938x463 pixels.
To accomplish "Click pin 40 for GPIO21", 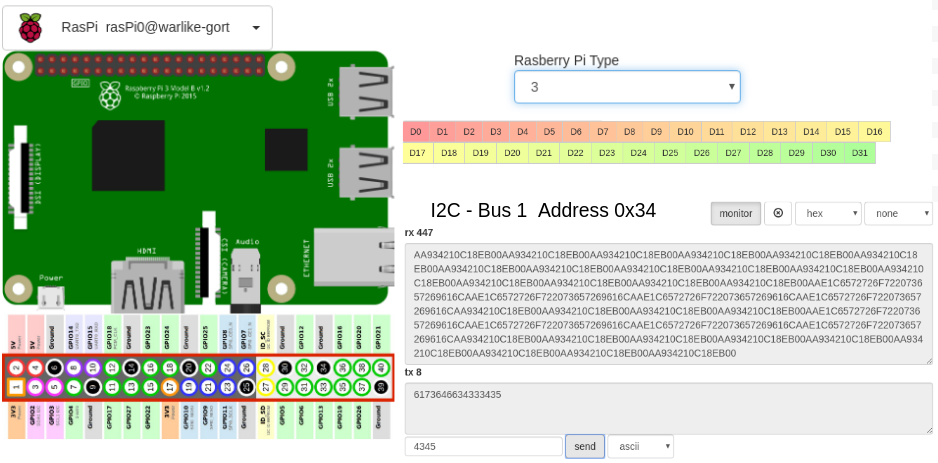I will point(380,368).
